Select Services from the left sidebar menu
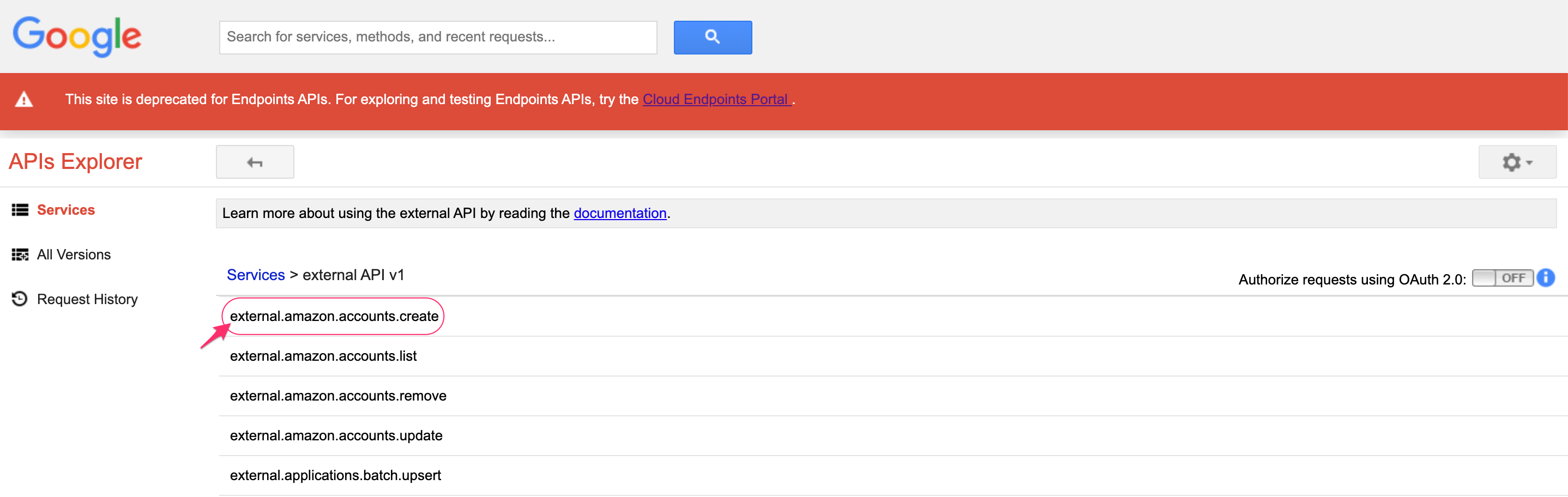Image resolution: width=1568 pixels, height=497 pixels. [x=66, y=210]
